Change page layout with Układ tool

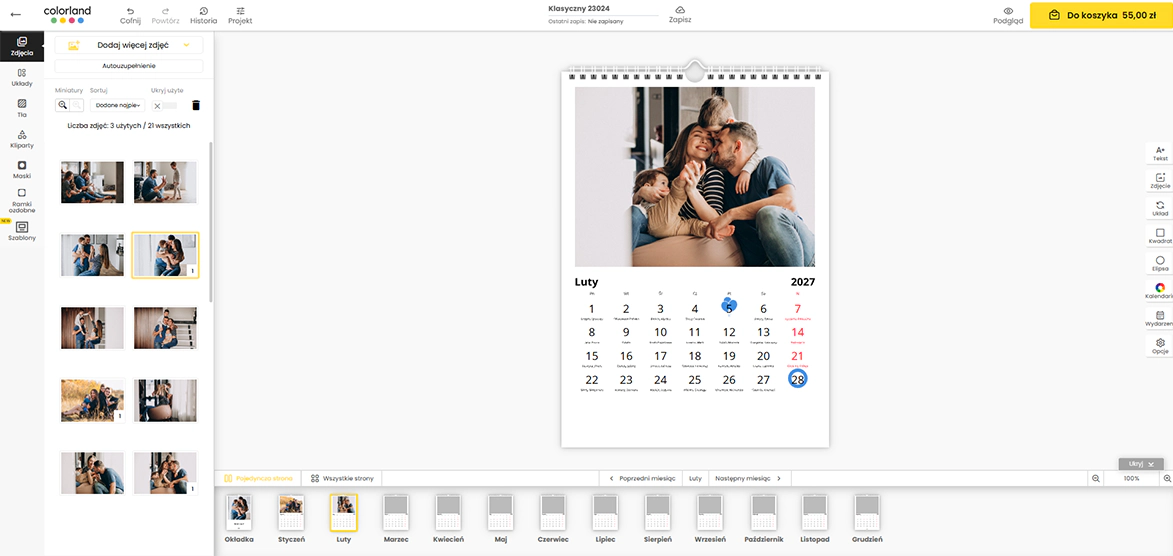[x=1160, y=208]
